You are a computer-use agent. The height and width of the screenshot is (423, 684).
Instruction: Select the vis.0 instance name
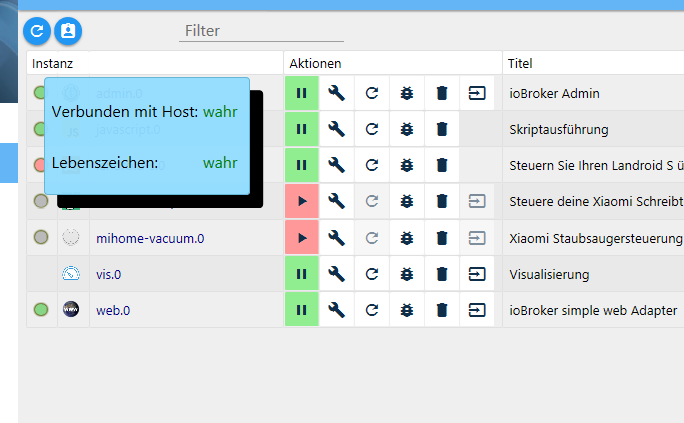click(109, 274)
